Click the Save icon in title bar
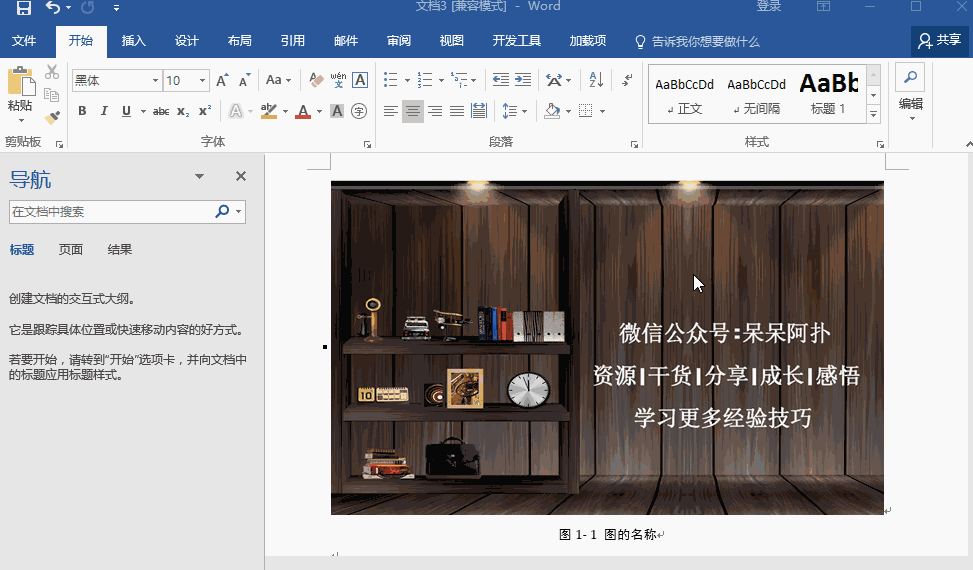 (x=24, y=7)
